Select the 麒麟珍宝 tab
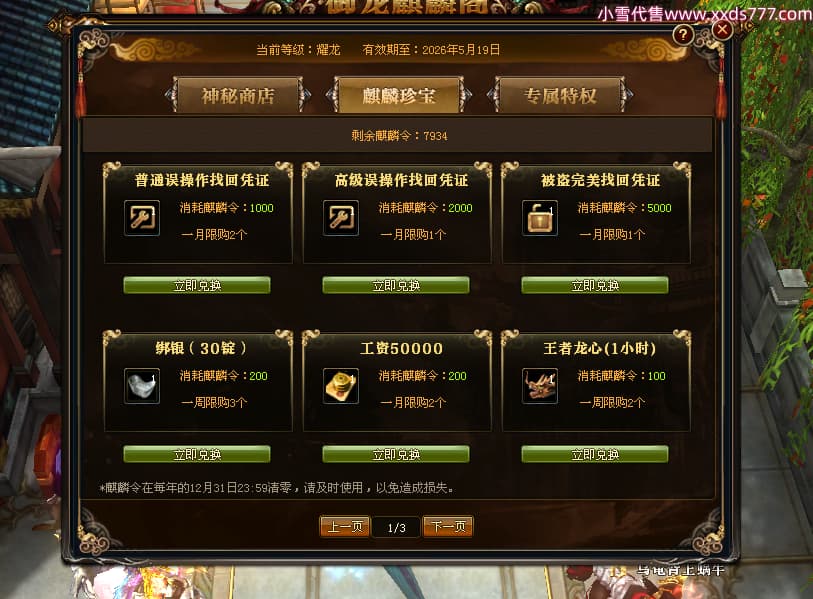813x599 pixels. 399,95
